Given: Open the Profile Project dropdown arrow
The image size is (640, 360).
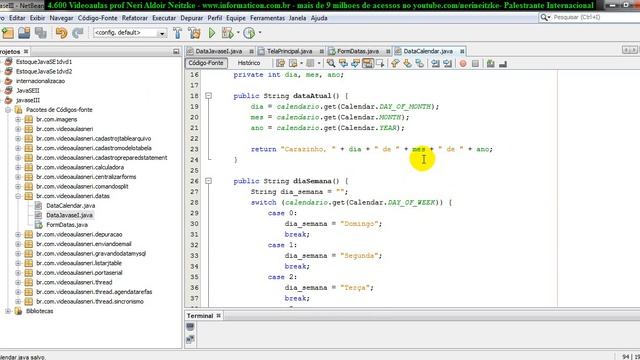Looking at the screenshot, I should (x=260, y=33).
